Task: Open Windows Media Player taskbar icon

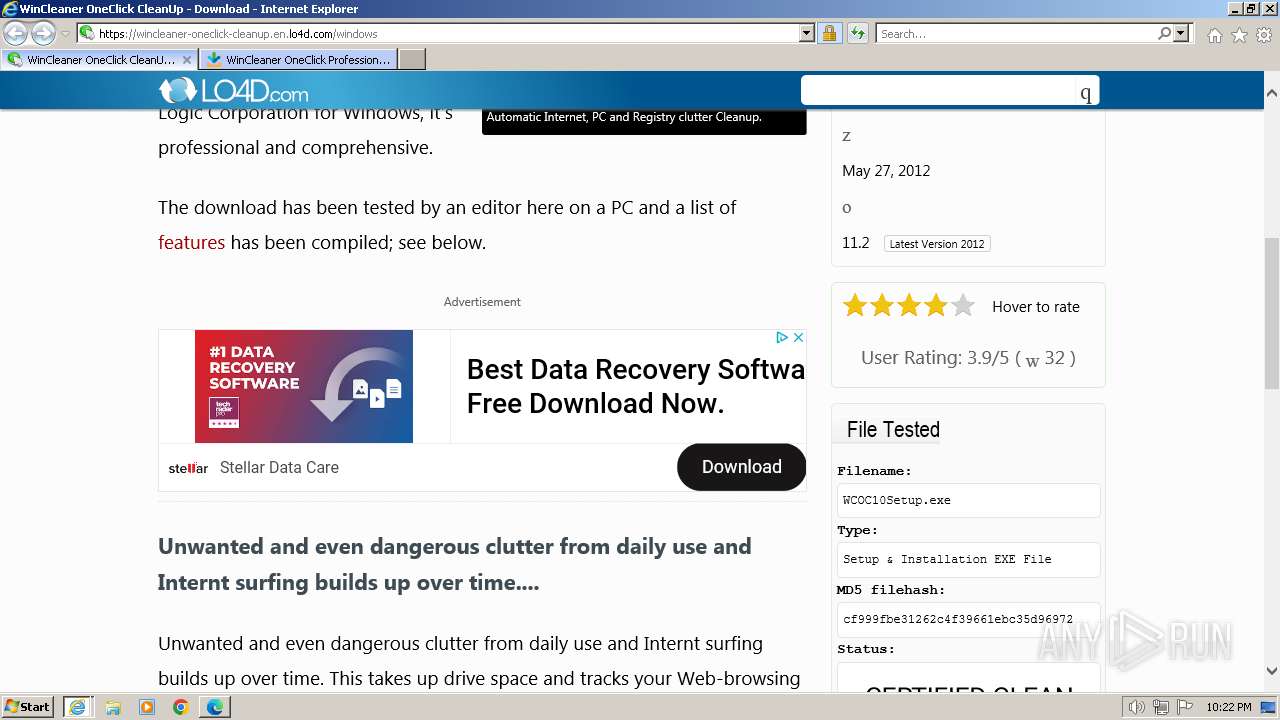Action: pyautogui.click(x=147, y=707)
